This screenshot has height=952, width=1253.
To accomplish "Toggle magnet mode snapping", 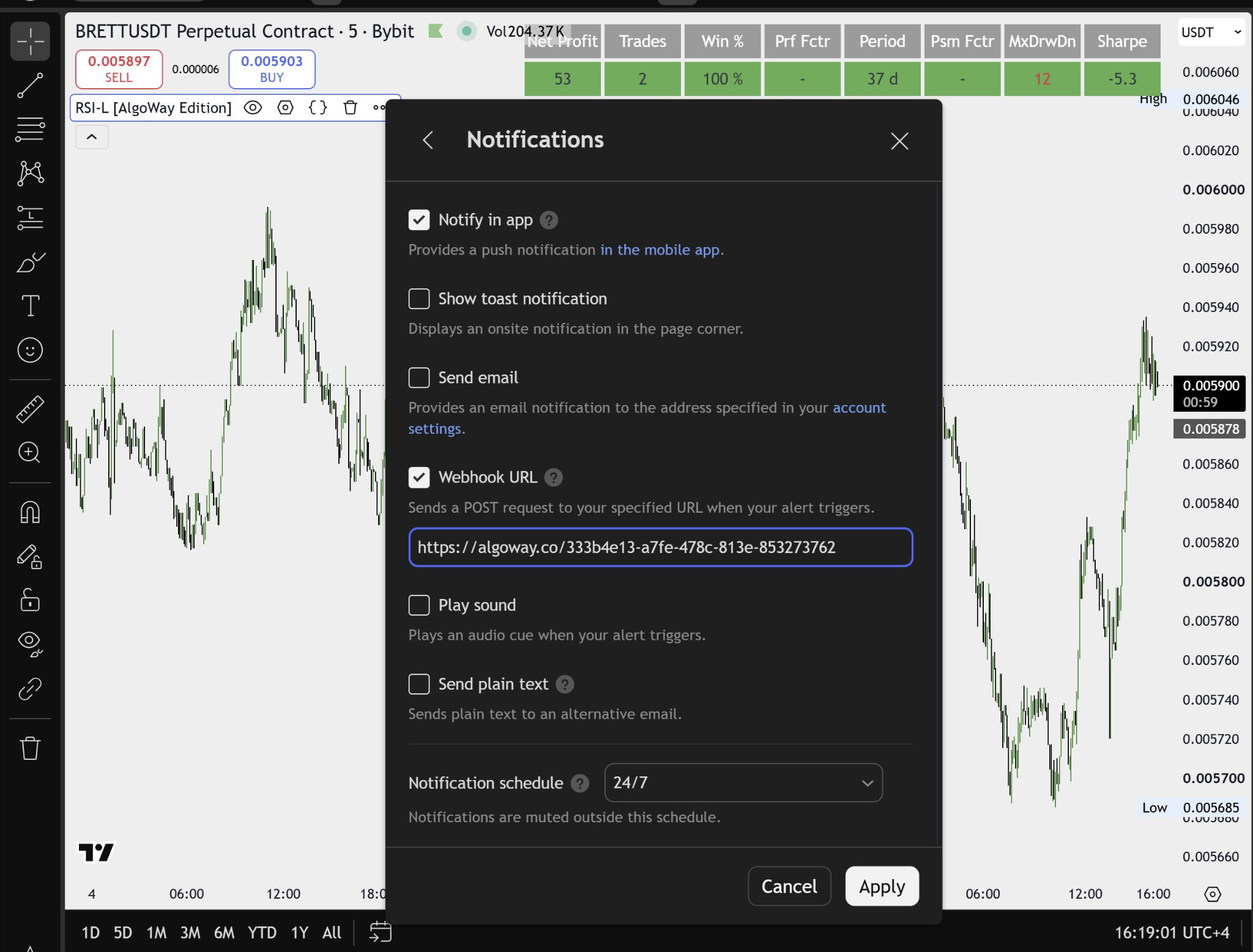I will click(x=30, y=512).
